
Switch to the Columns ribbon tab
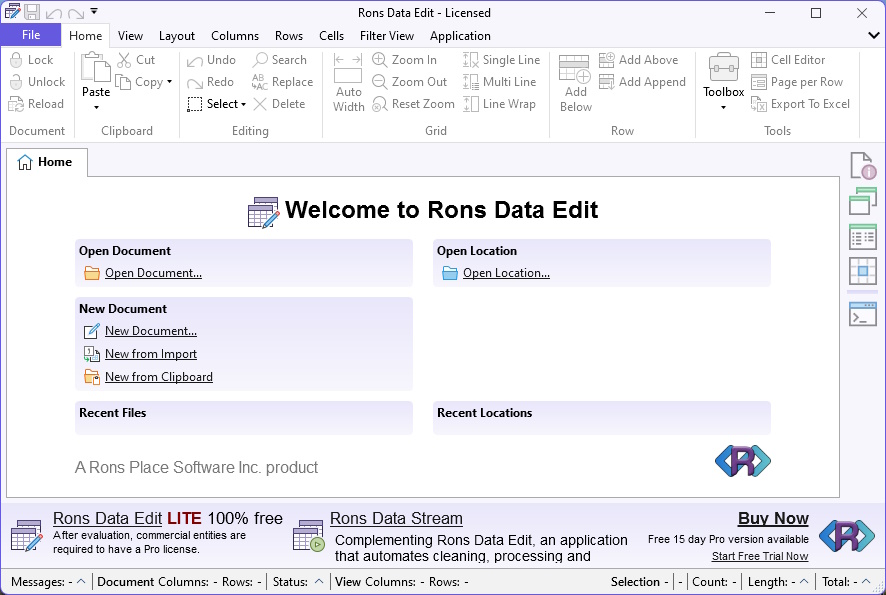pyautogui.click(x=234, y=36)
